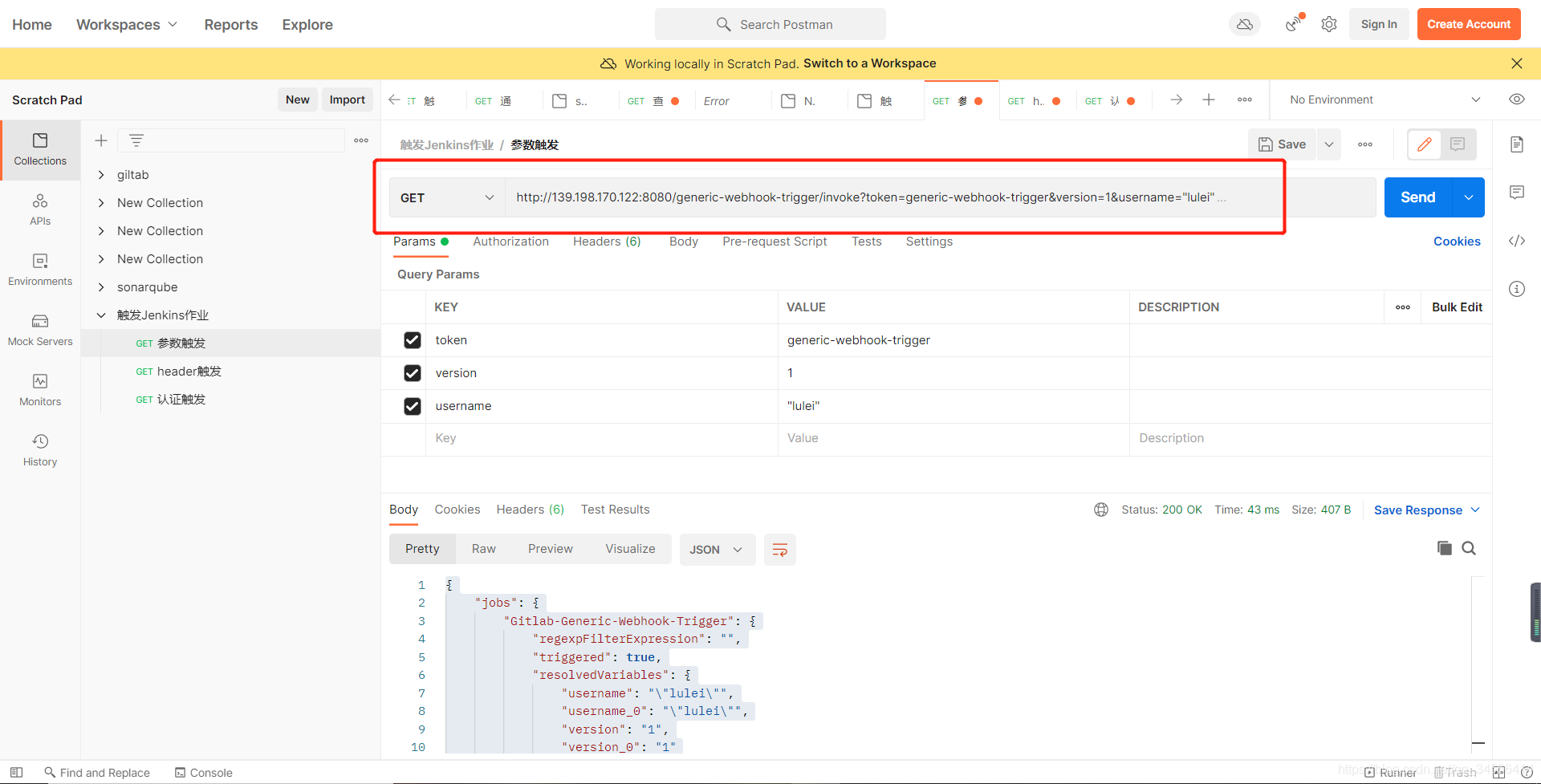Switch response view to Visualize
Screen dimensions: 1541x784
[630, 549]
